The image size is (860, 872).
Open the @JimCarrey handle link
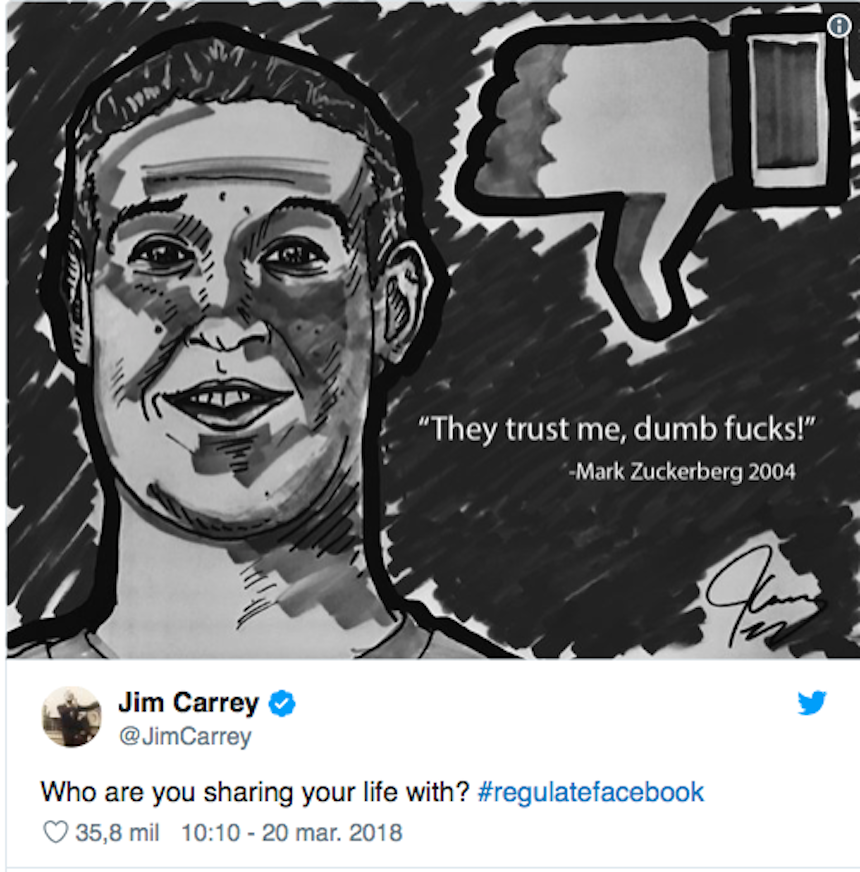click(185, 736)
